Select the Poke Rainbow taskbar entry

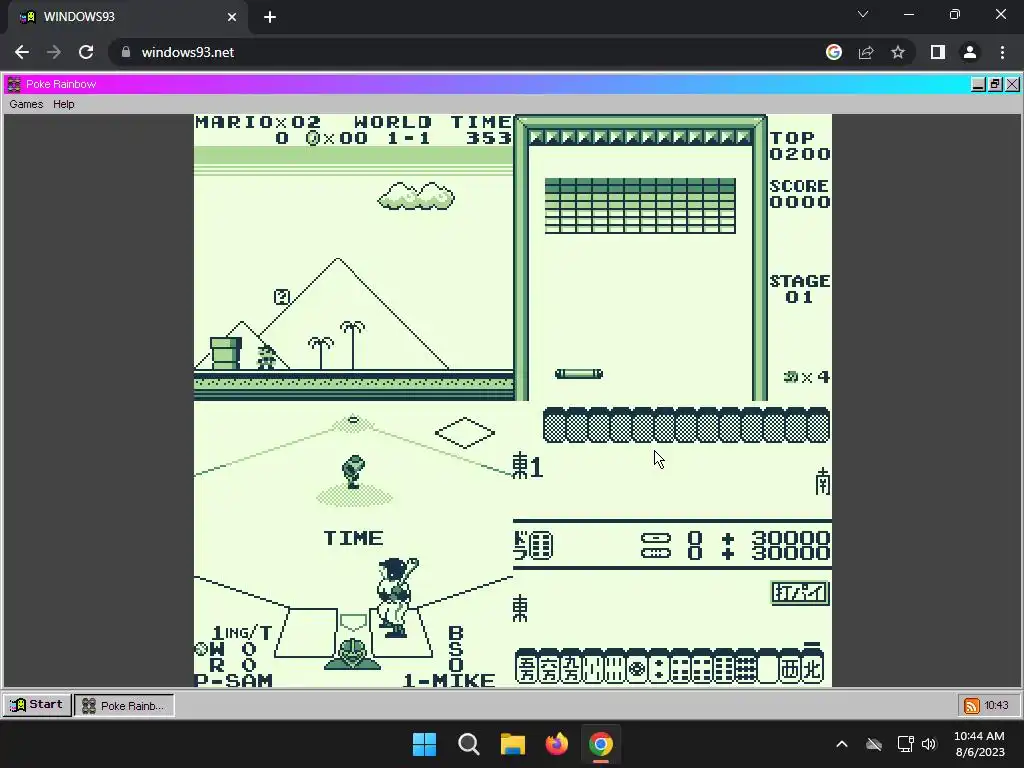point(124,705)
